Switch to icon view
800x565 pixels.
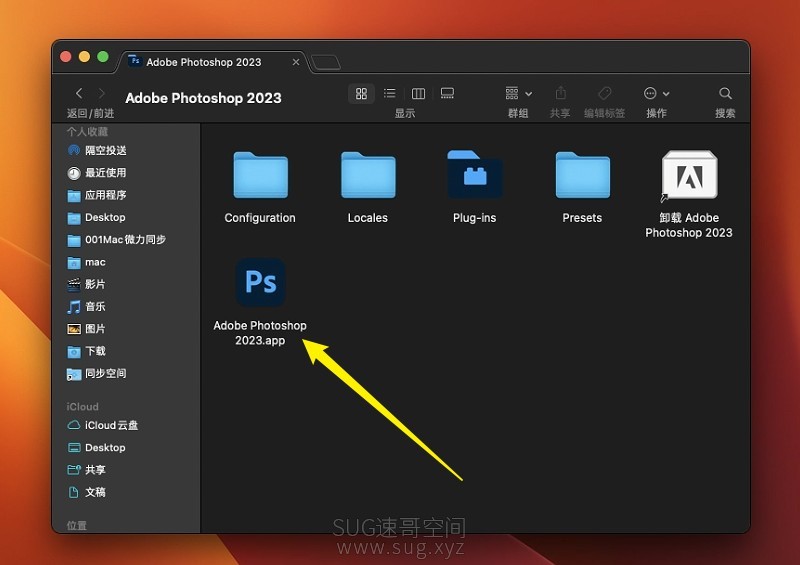point(361,93)
